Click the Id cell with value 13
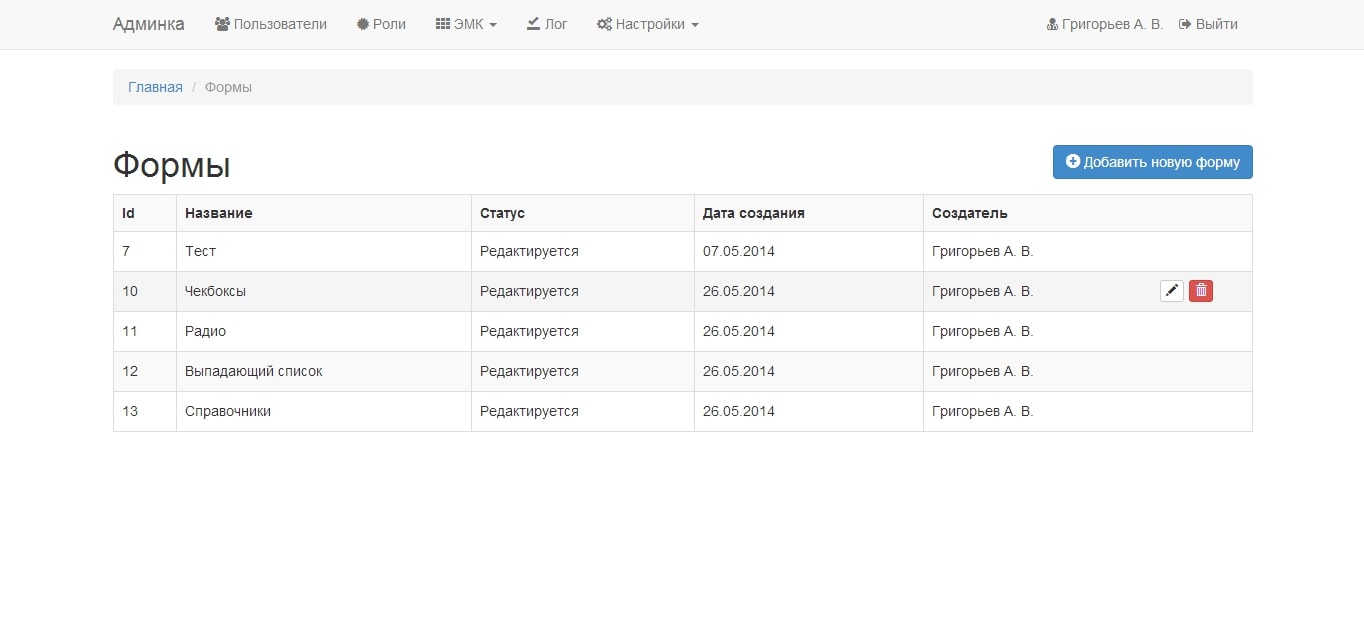 click(145, 411)
